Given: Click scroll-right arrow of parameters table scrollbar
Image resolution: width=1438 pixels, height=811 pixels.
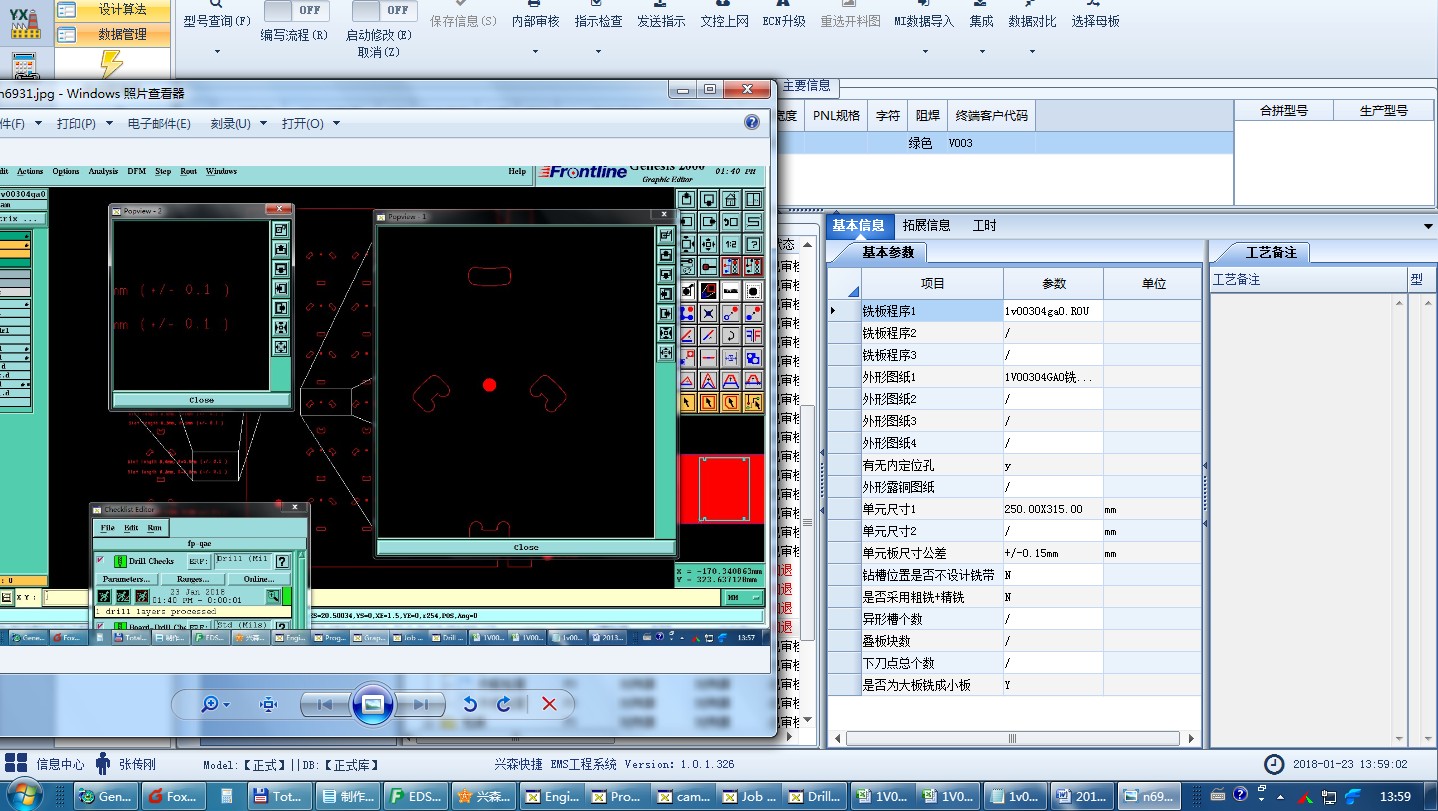Looking at the screenshot, I should click(1191, 738).
